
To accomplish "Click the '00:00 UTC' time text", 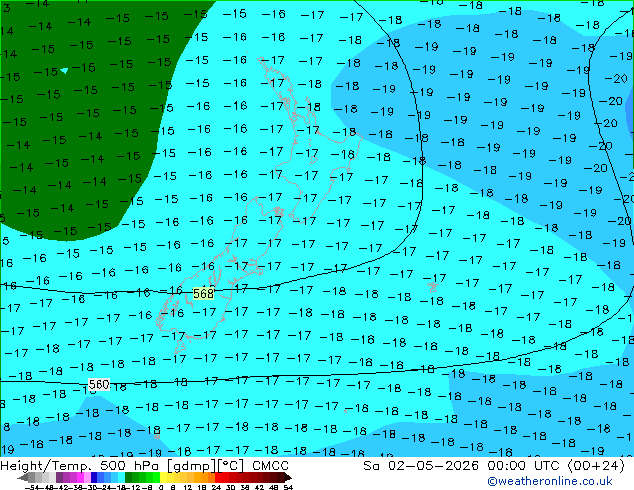I will (x=525, y=466).
